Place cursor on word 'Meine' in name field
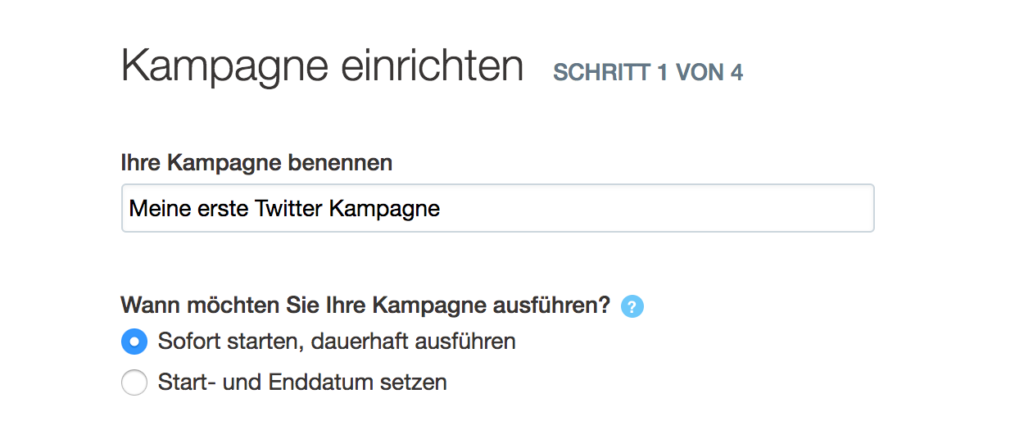The height and width of the screenshot is (439, 1024). [157, 209]
